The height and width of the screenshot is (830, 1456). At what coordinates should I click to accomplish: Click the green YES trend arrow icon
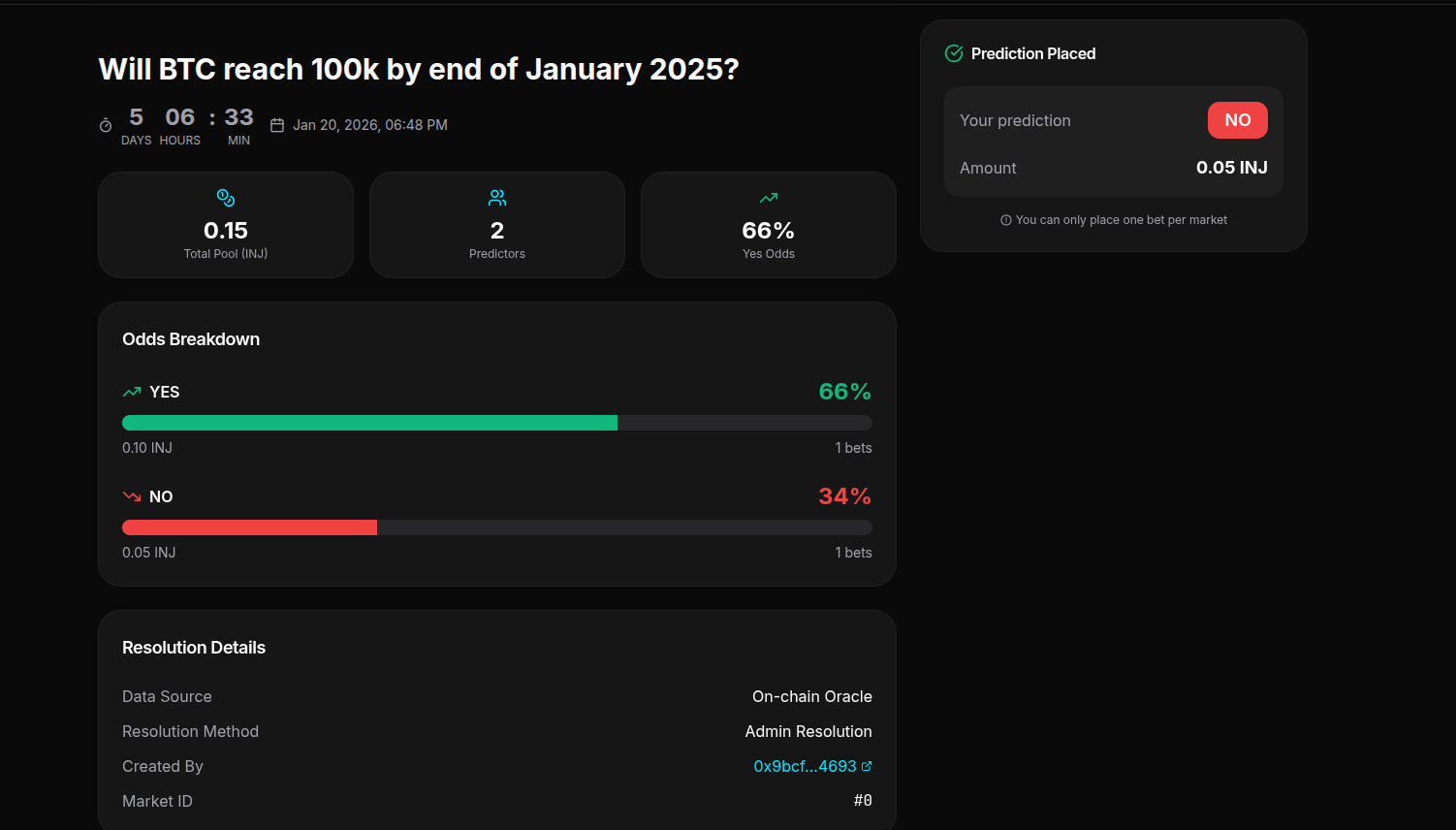pos(132,392)
